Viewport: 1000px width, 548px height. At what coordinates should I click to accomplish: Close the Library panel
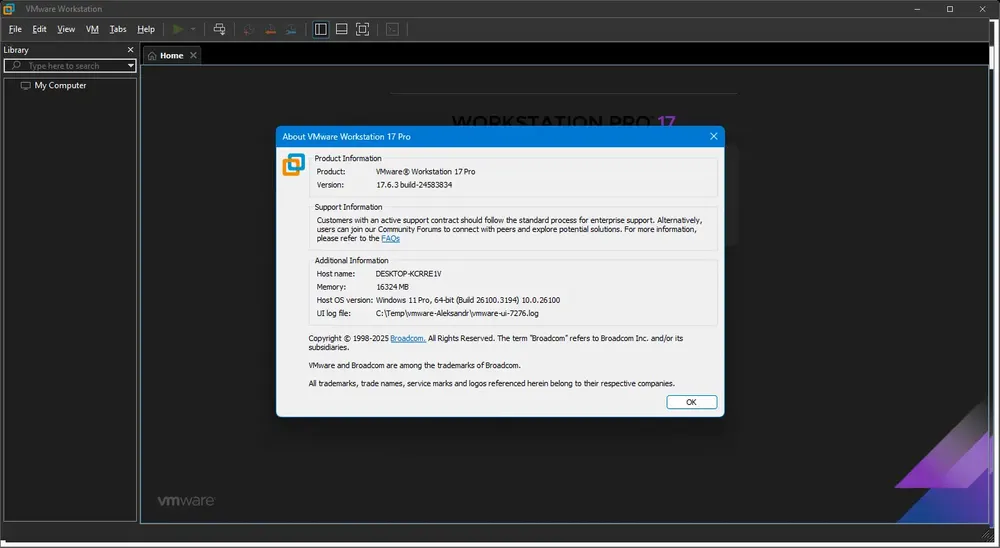tap(131, 50)
